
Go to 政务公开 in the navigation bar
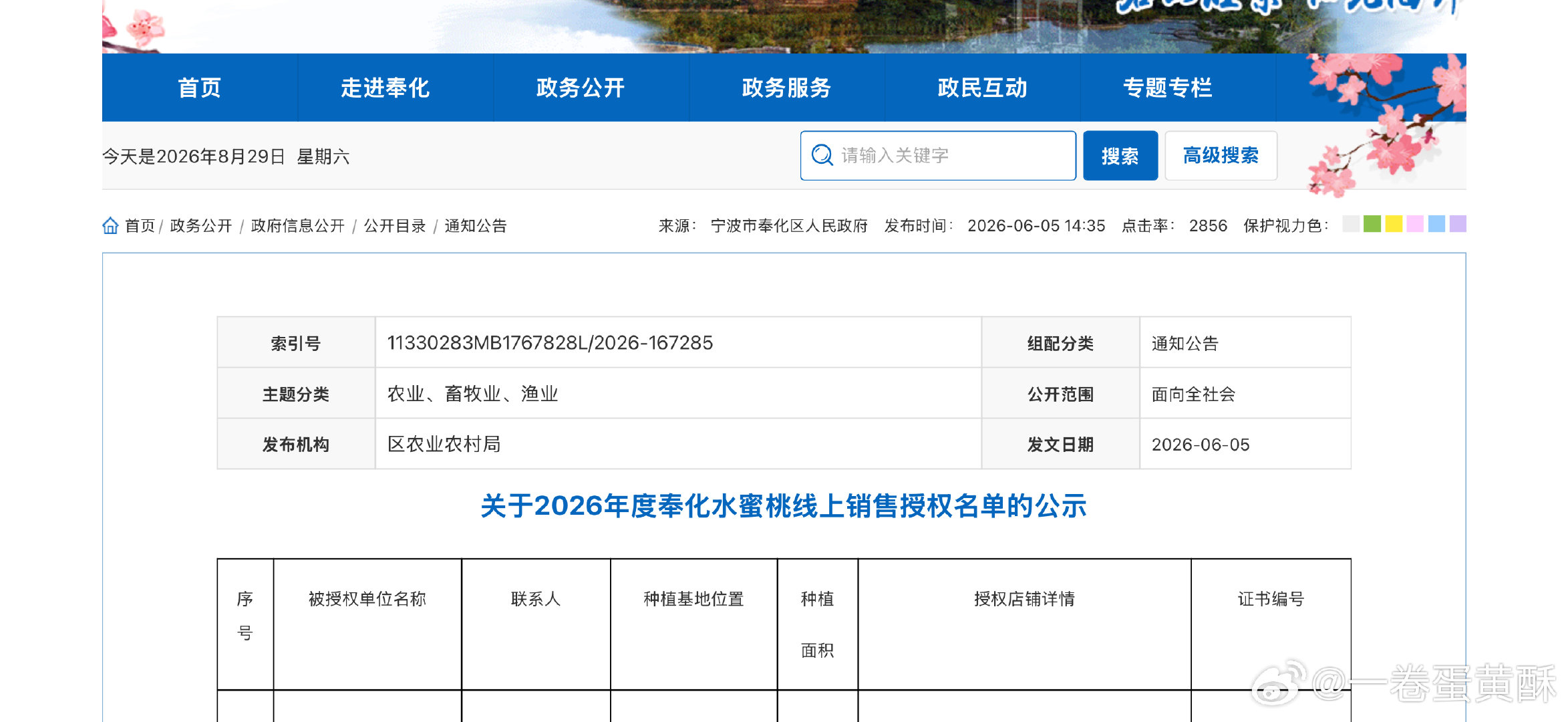[580, 88]
